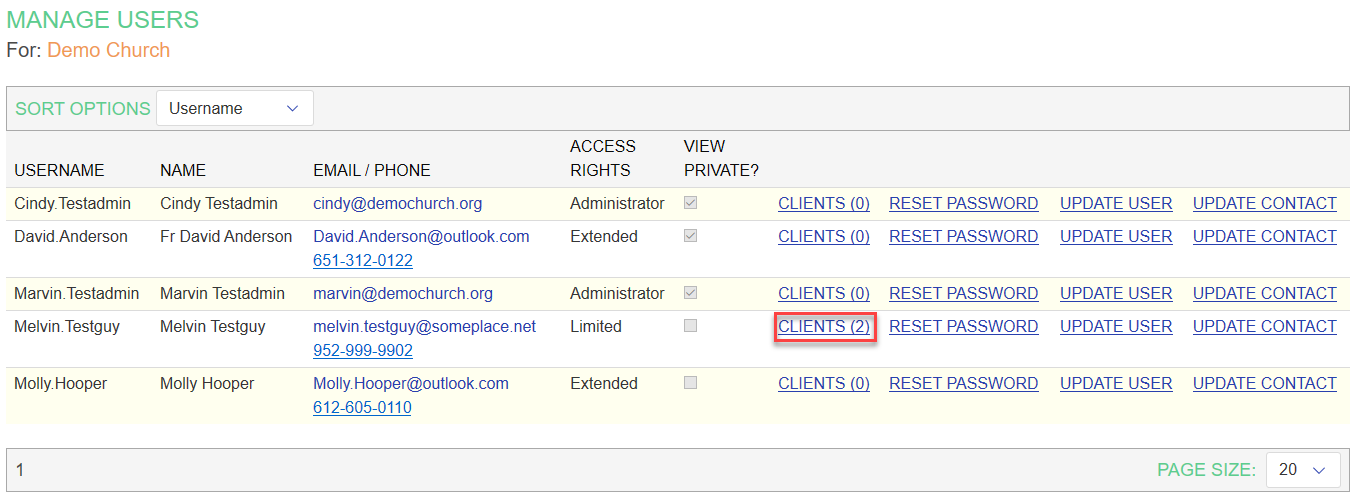Toggle View Private checkbox for Cindy.Testadmin
The height and width of the screenshot is (504, 1358).
pos(691,203)
